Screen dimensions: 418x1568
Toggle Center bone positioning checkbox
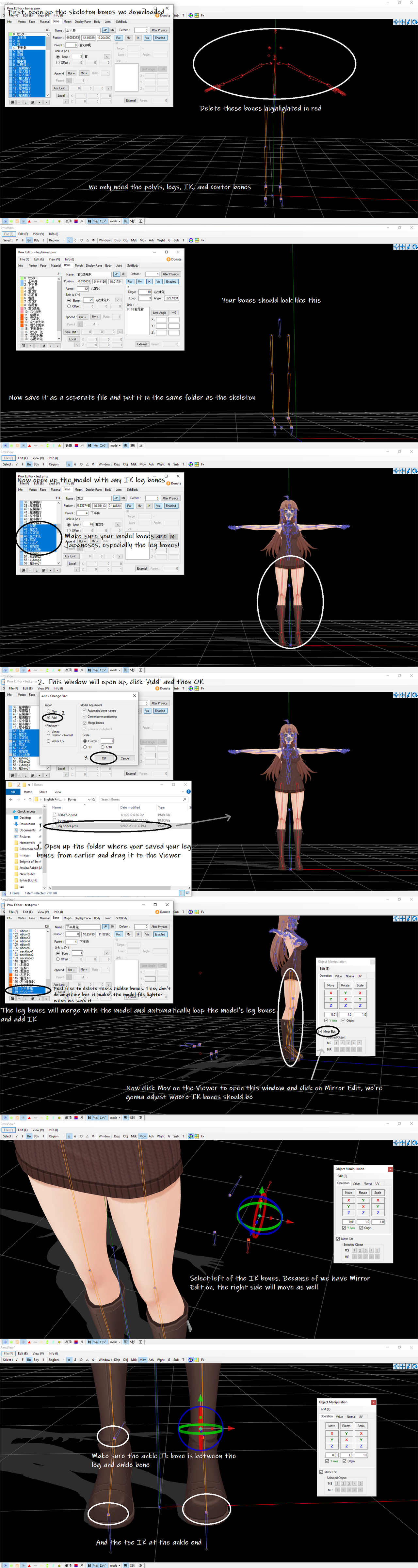click(84, 717)
